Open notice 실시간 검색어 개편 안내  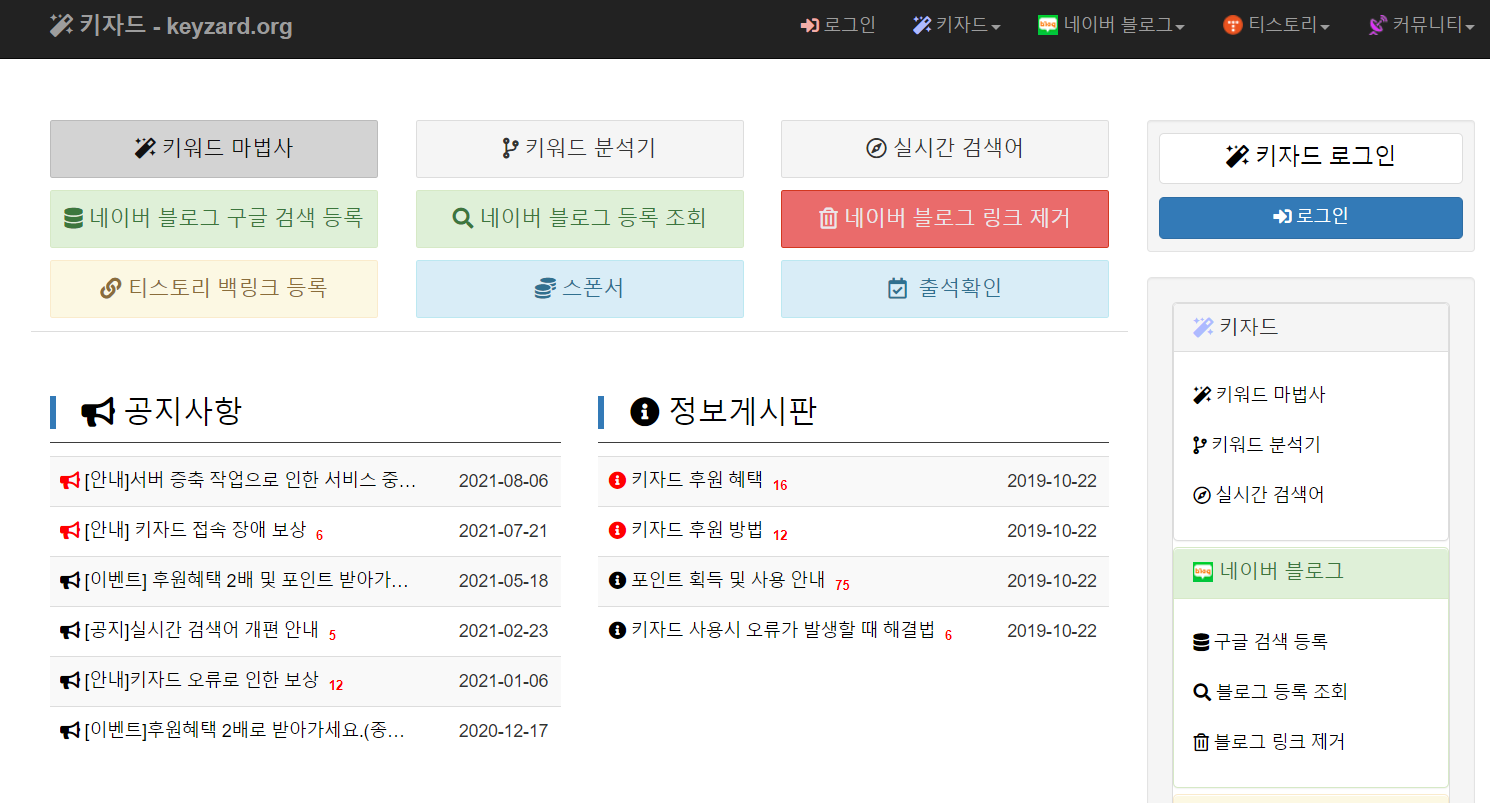point(201,631)
